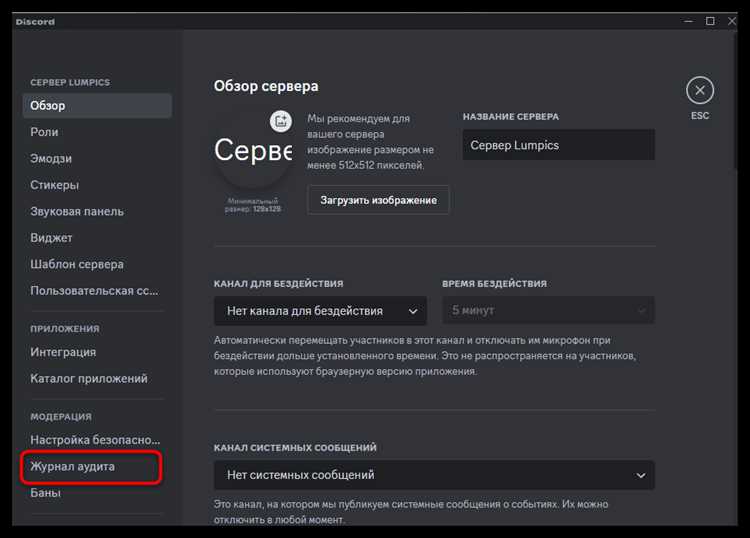
Task: Click the МОДЕРАЦИЯ sidebar header
Action: click(x=61, y=417)
